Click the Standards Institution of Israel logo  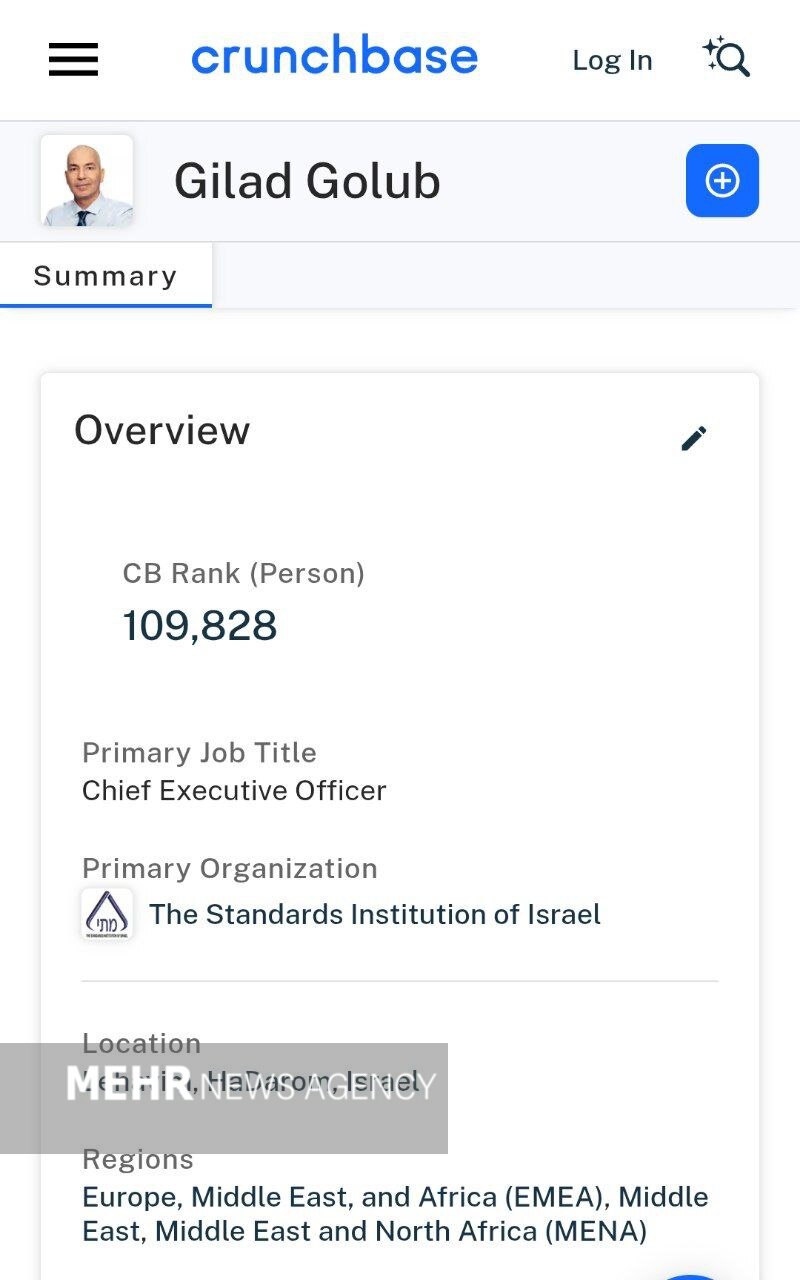tap(107, 913)
